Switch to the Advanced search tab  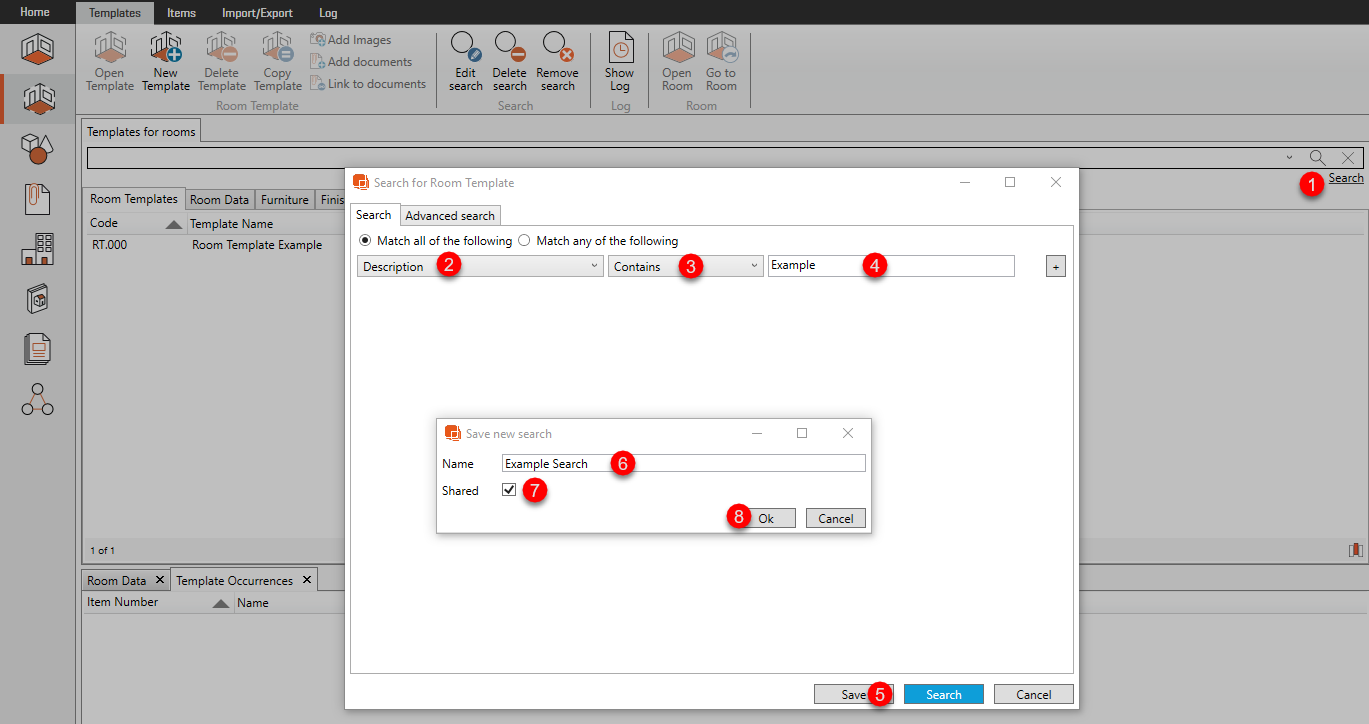point(449,216)
